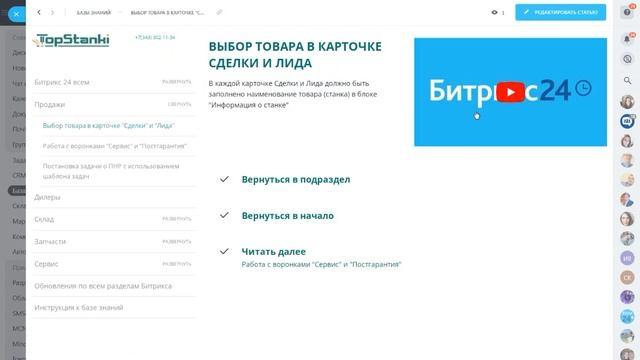Select the Запчасти section title
The image size is (640, 360).
50,242
